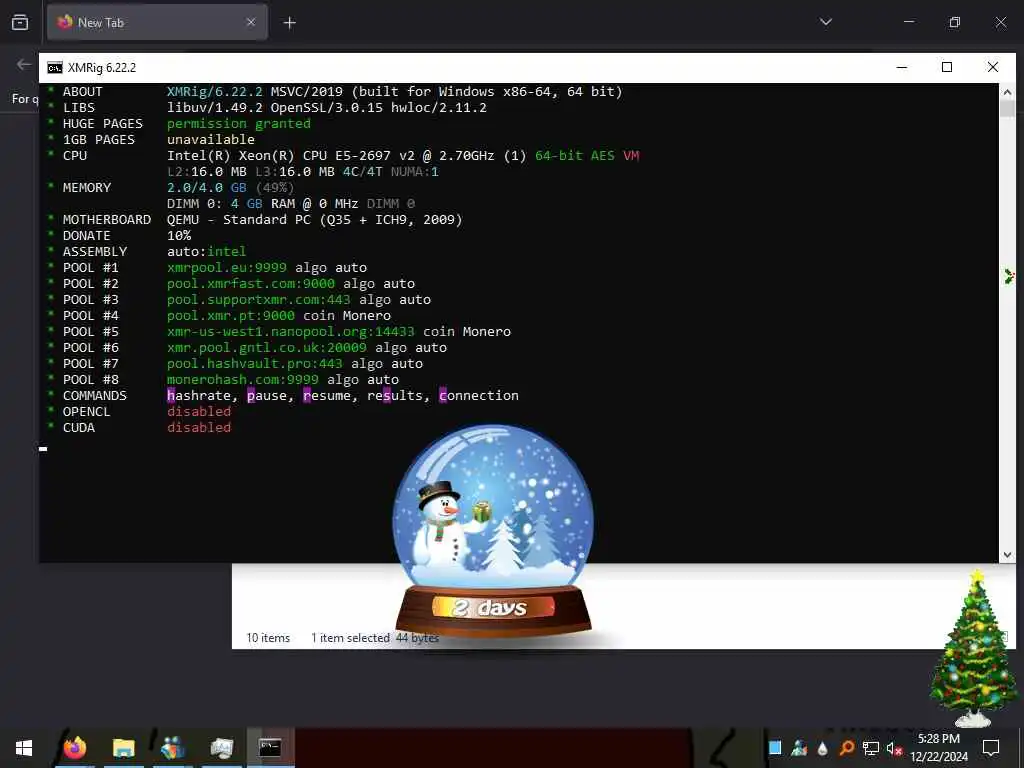Open a new browser tab with the plus button
This screenshot has height=768, width=1024.
289,23
